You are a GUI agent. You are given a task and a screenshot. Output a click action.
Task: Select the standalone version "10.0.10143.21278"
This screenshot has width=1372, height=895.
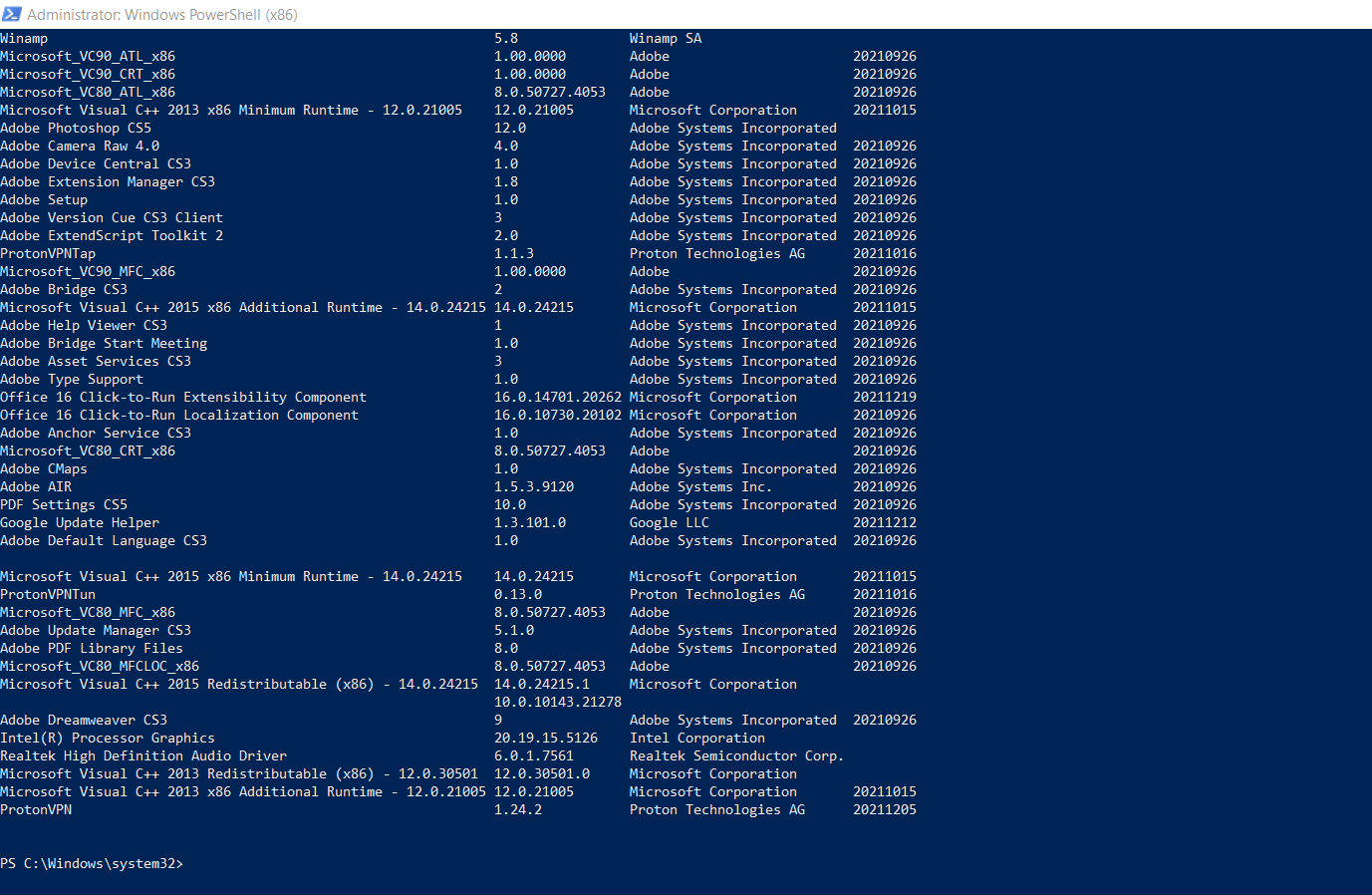558,703
